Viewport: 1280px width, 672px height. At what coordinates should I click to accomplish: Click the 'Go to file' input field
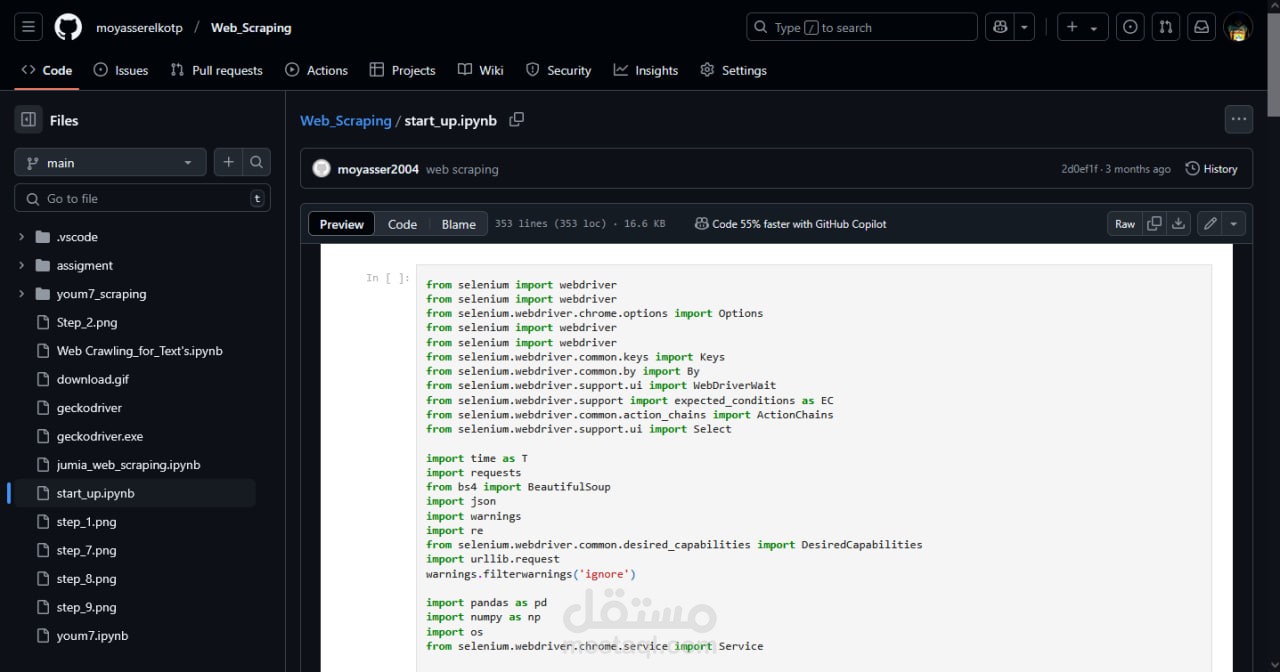click(142, 198)
